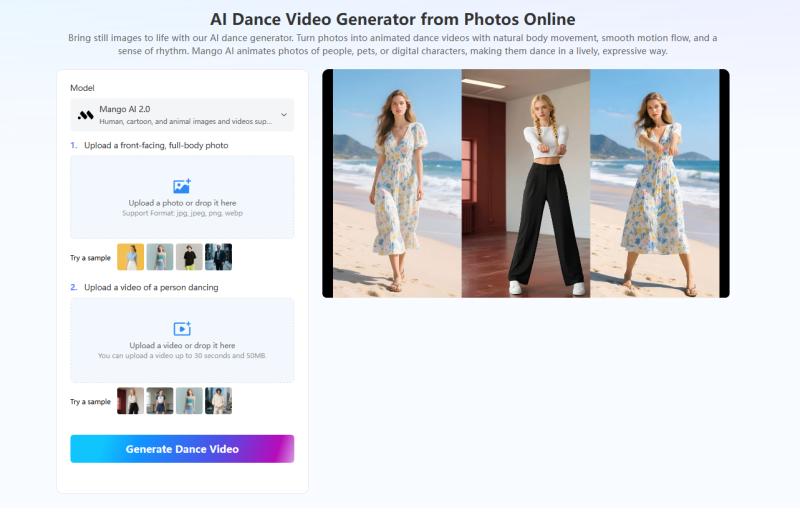The height and width of the screenshot is (512, 800).
Task: Choose the first dance video sample
Action: click(130, 400)
